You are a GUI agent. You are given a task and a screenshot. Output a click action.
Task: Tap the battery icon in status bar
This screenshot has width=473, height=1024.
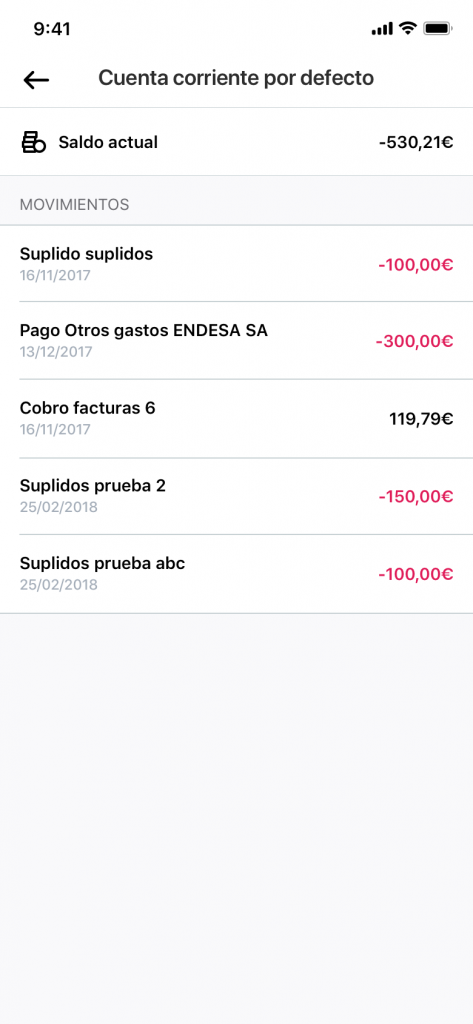point(438,29)
